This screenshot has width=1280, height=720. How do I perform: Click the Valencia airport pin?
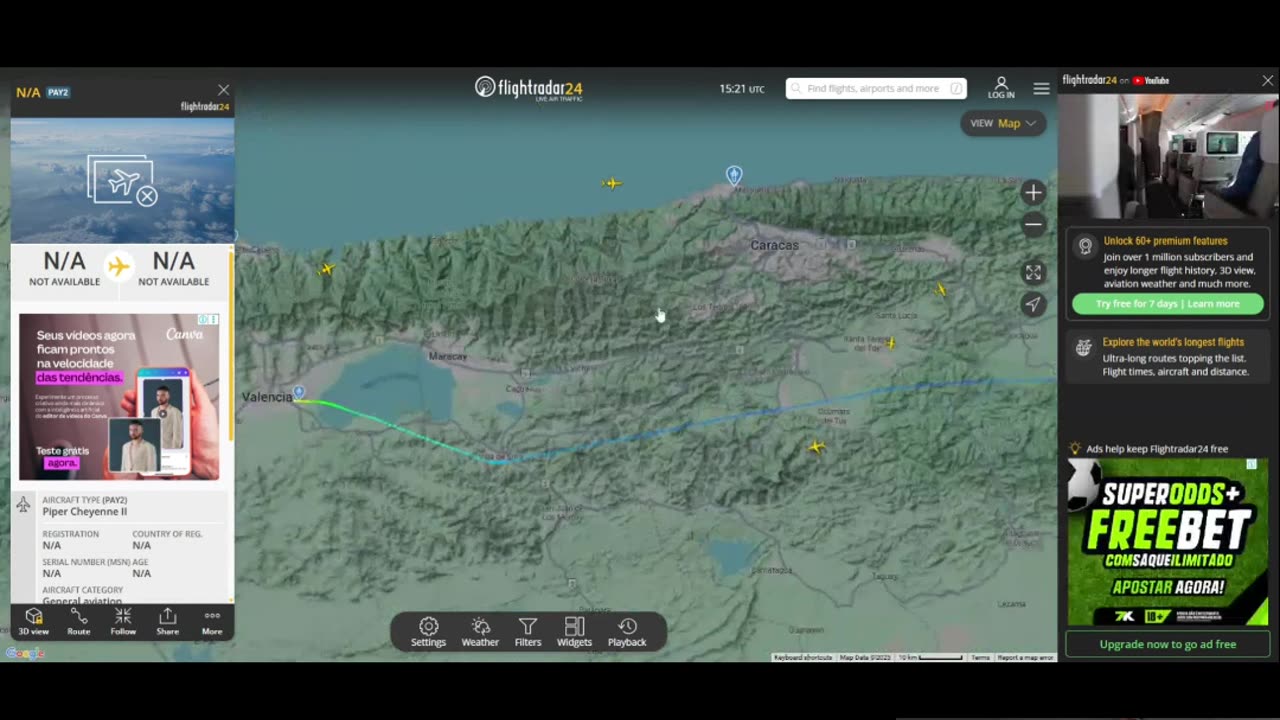tap(298, 393)
